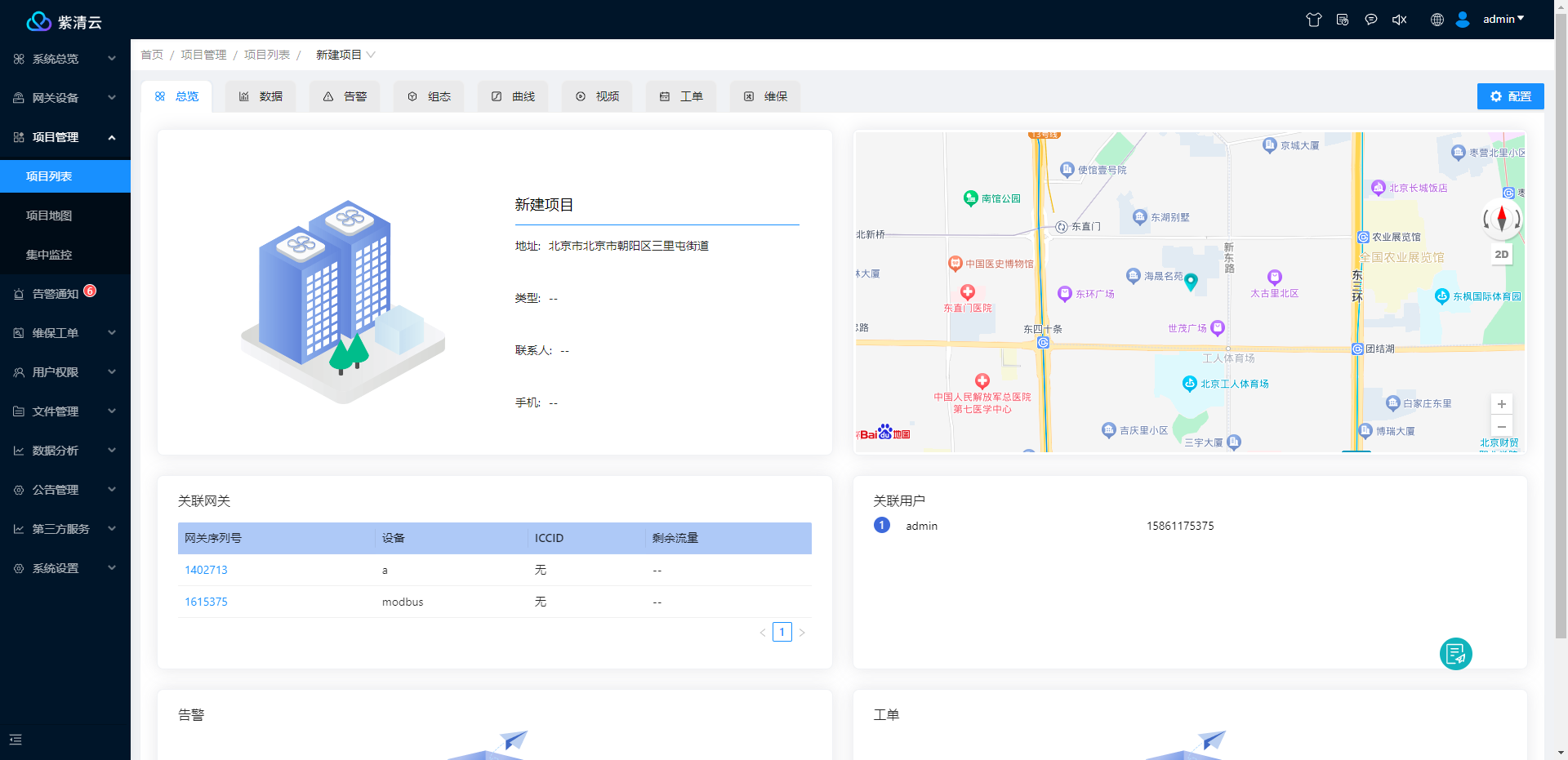Go to next page in gateway table
Screen dimensions: 1568x760
point(802,633)
